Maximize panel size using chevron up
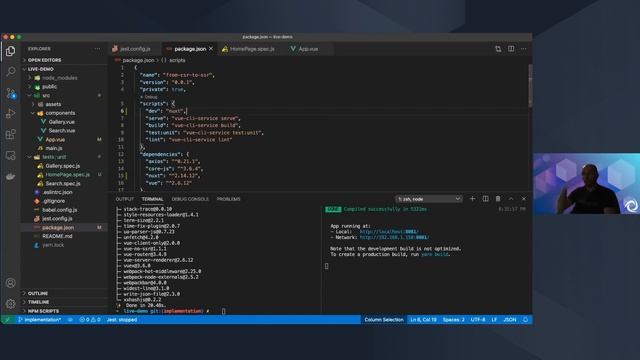640x360 pixels. pos(511,199)
